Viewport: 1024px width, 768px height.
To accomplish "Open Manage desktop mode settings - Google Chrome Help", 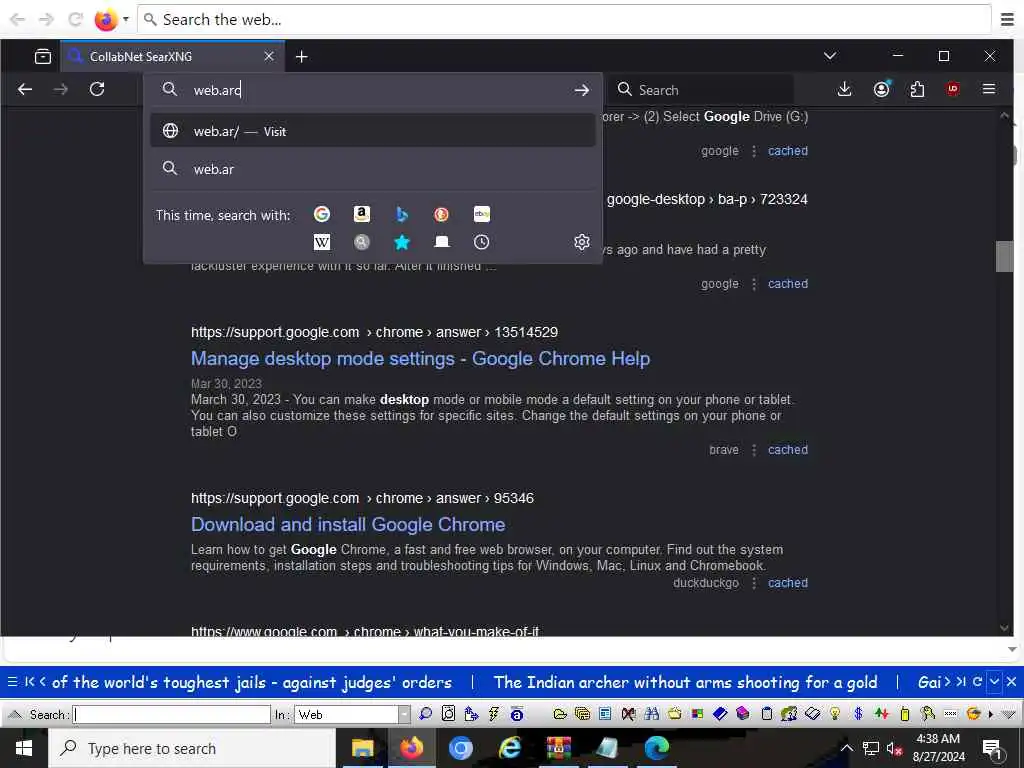I will pos(420,359).
